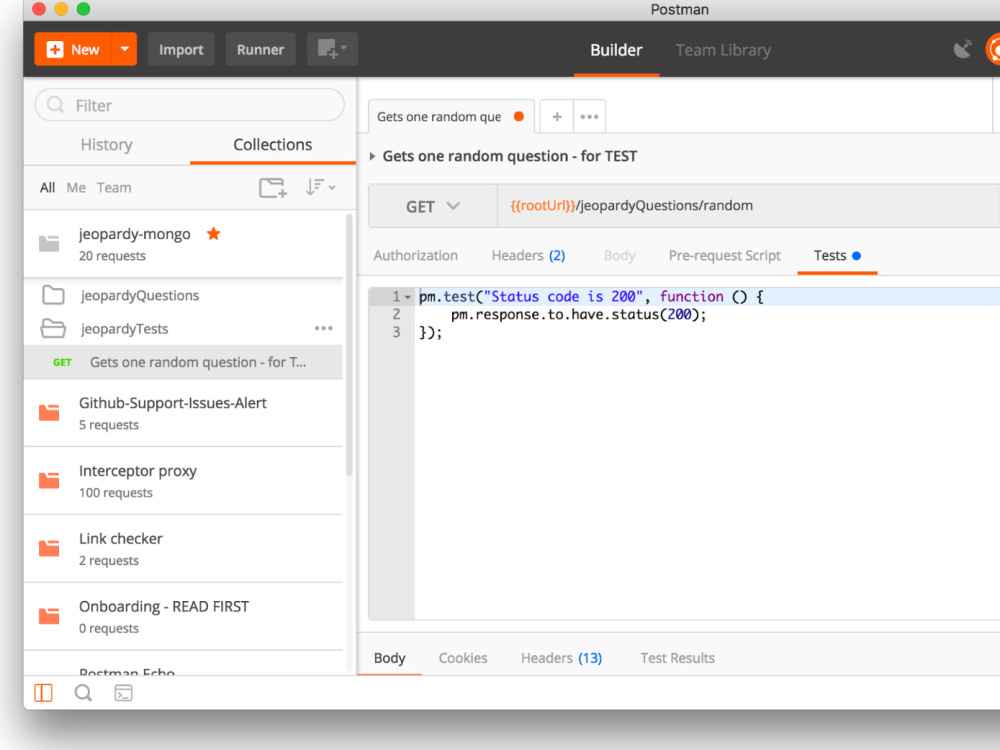This screenshot has width=1000, height=750.
Task: Click the Find magnifier icon in status bar
Action: pyautogui.click(x=84, y=693)
